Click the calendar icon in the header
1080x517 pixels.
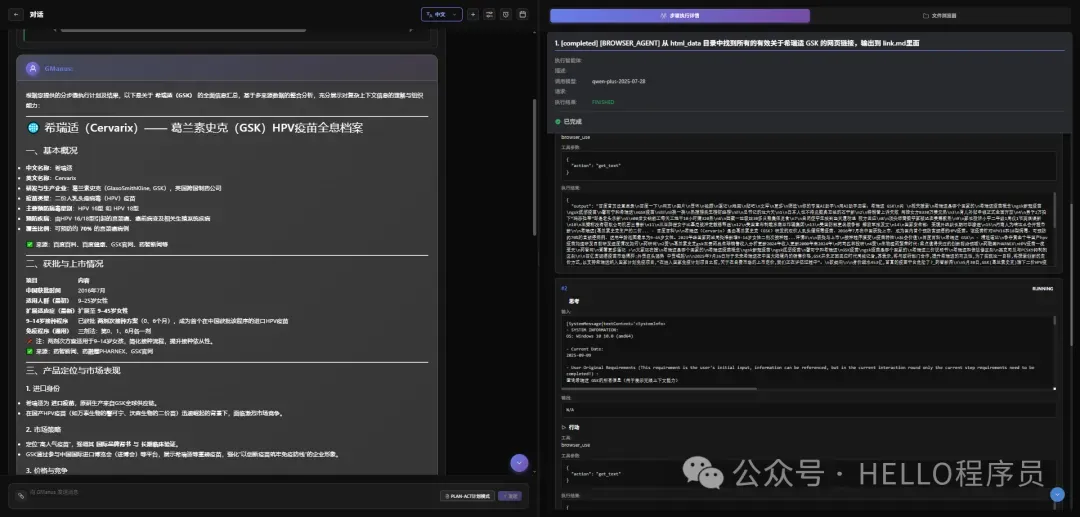click(x=522, y=14)
